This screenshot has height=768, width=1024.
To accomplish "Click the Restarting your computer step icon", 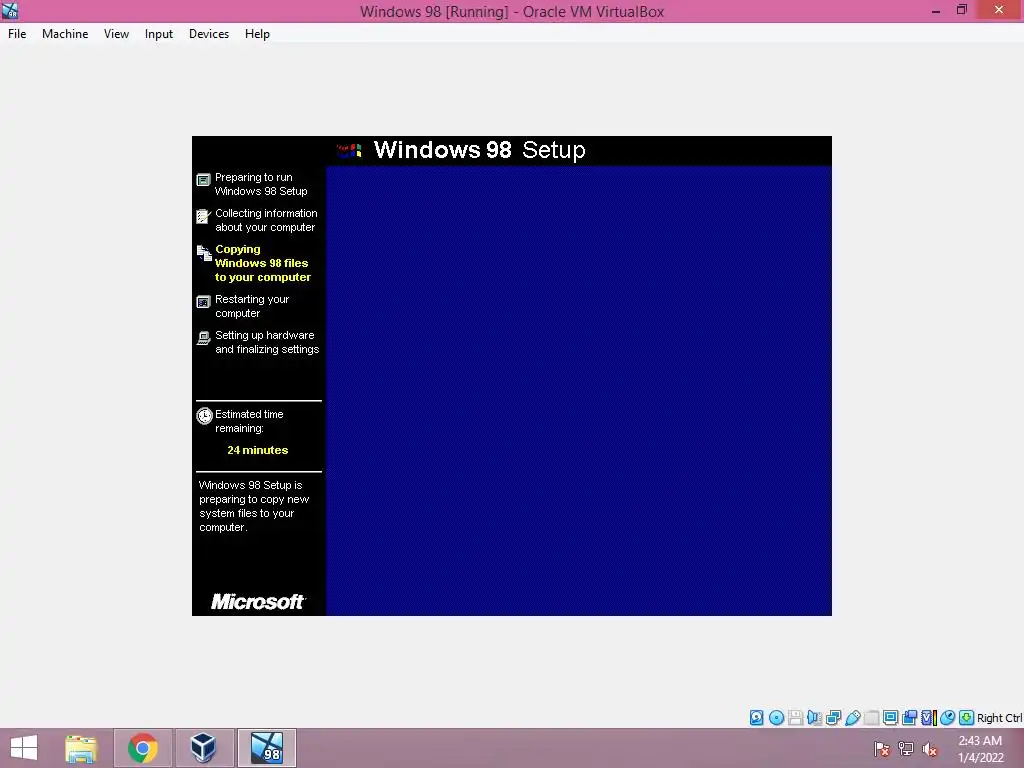I will pyautogui.click(x=203, y=302).
